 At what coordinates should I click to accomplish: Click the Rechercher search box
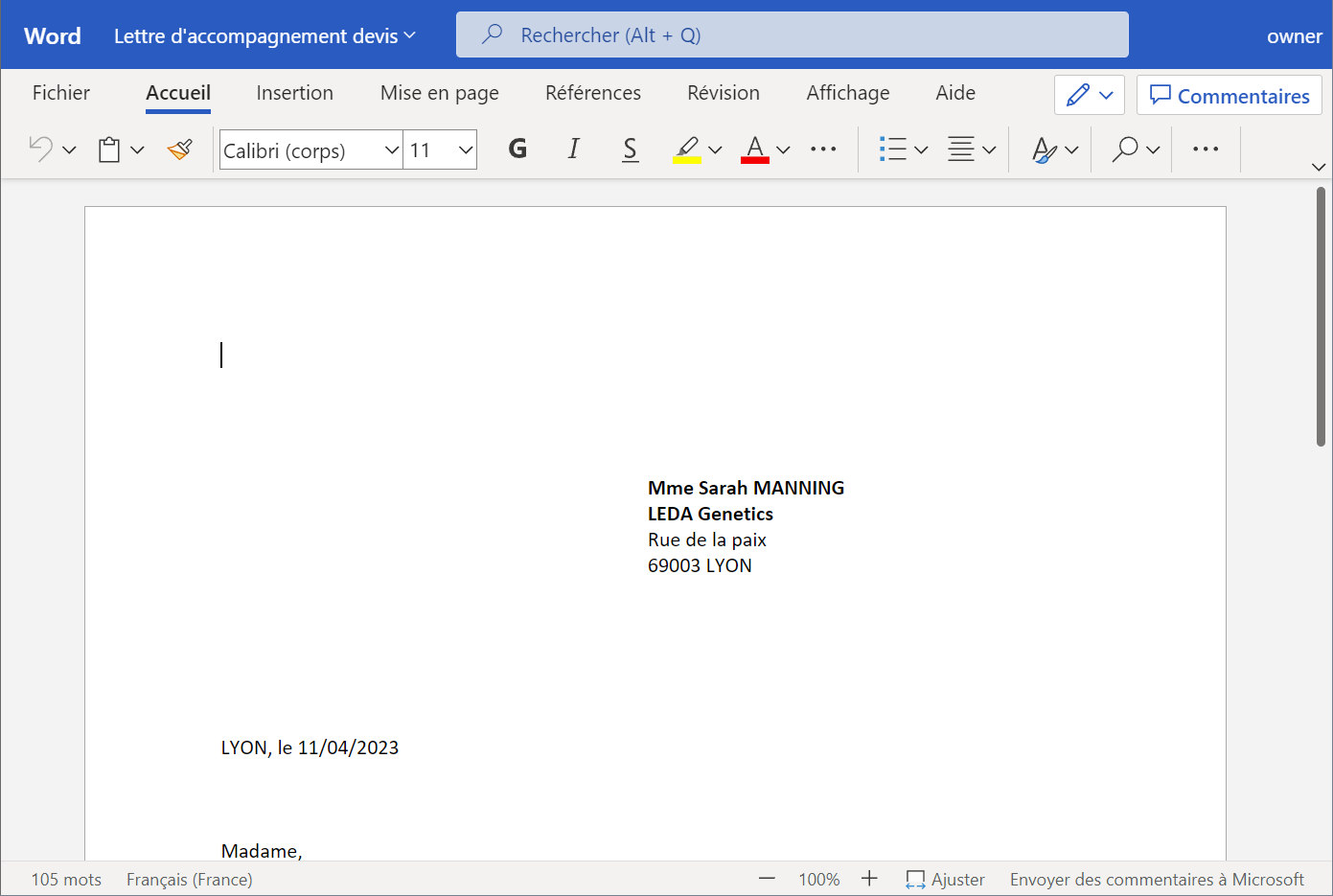tap(792, 35)
